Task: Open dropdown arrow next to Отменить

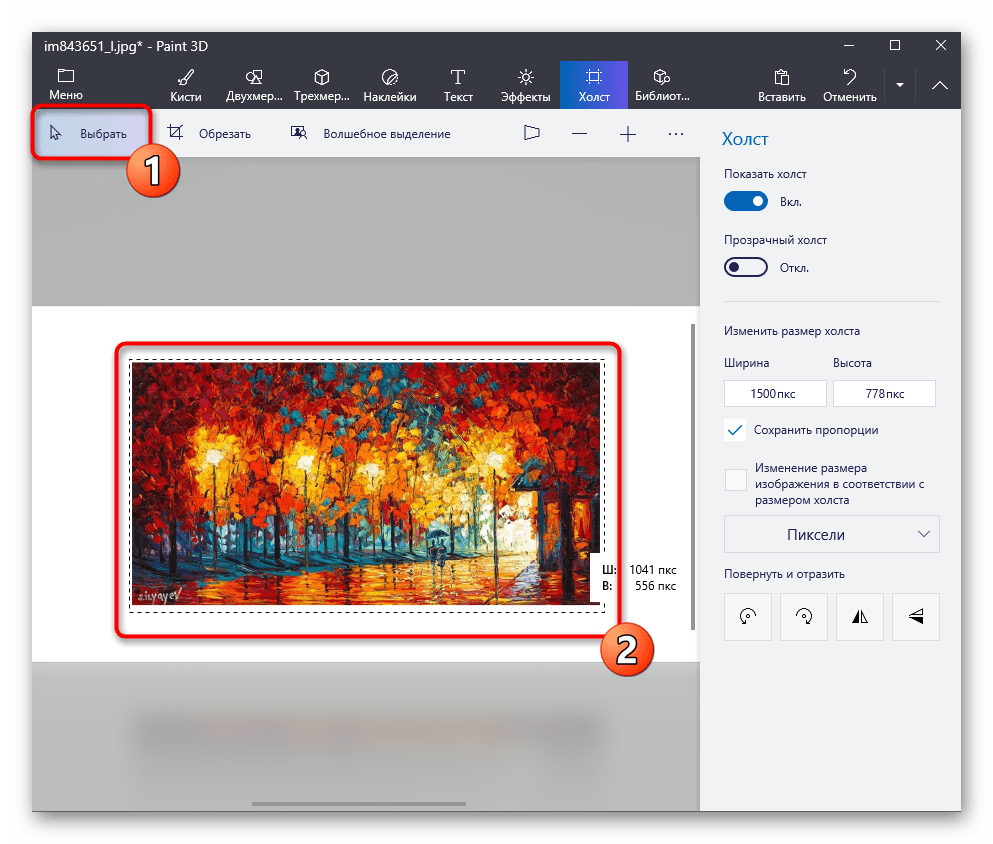Action: tap(900, 86)
